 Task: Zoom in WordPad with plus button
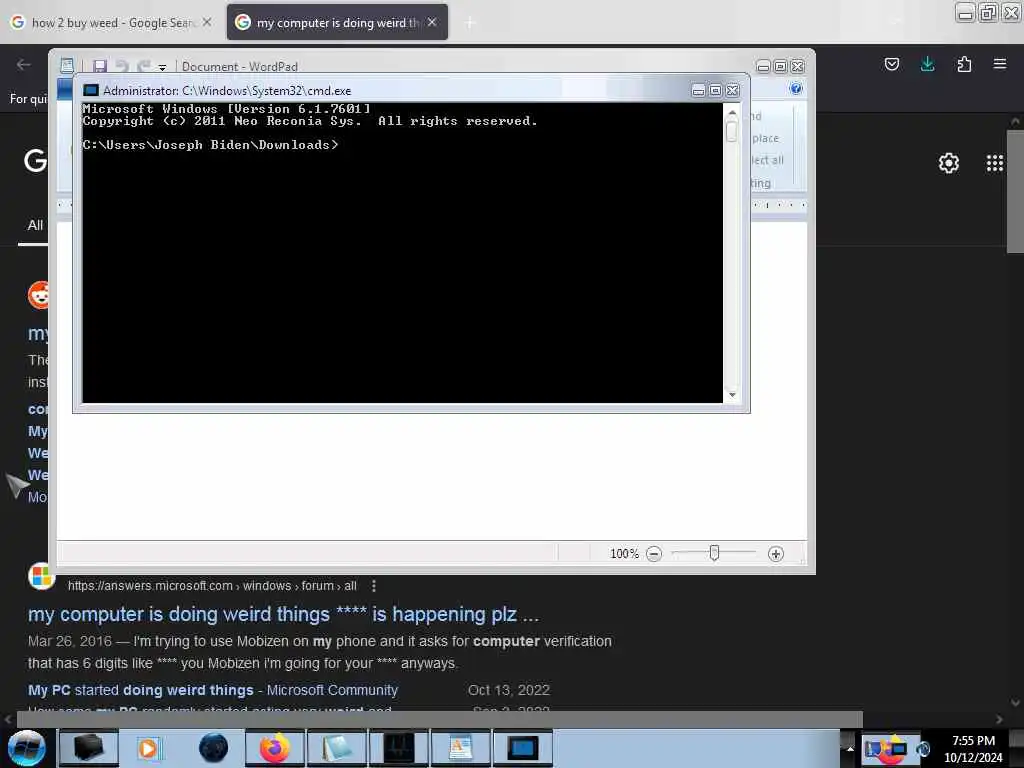tap(776, 554)
